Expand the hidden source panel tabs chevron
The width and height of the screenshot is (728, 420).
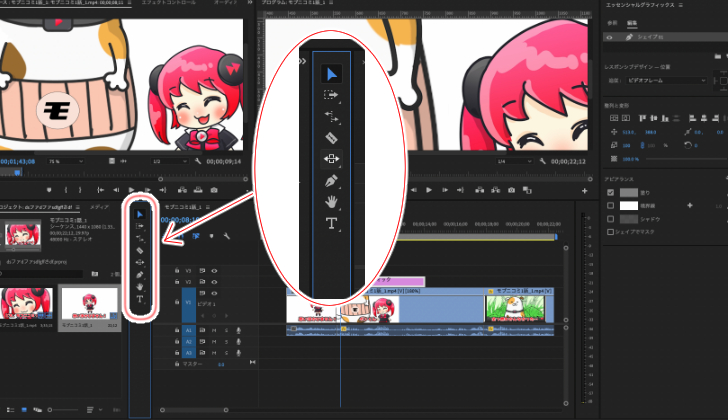pos(250,2)
